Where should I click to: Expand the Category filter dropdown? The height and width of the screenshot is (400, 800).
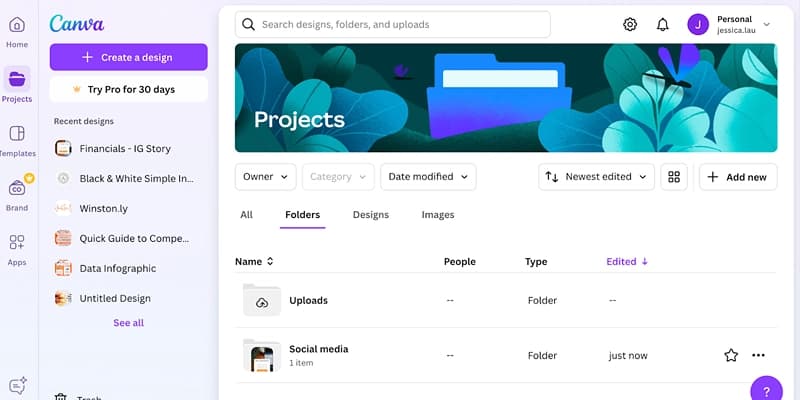338,177
